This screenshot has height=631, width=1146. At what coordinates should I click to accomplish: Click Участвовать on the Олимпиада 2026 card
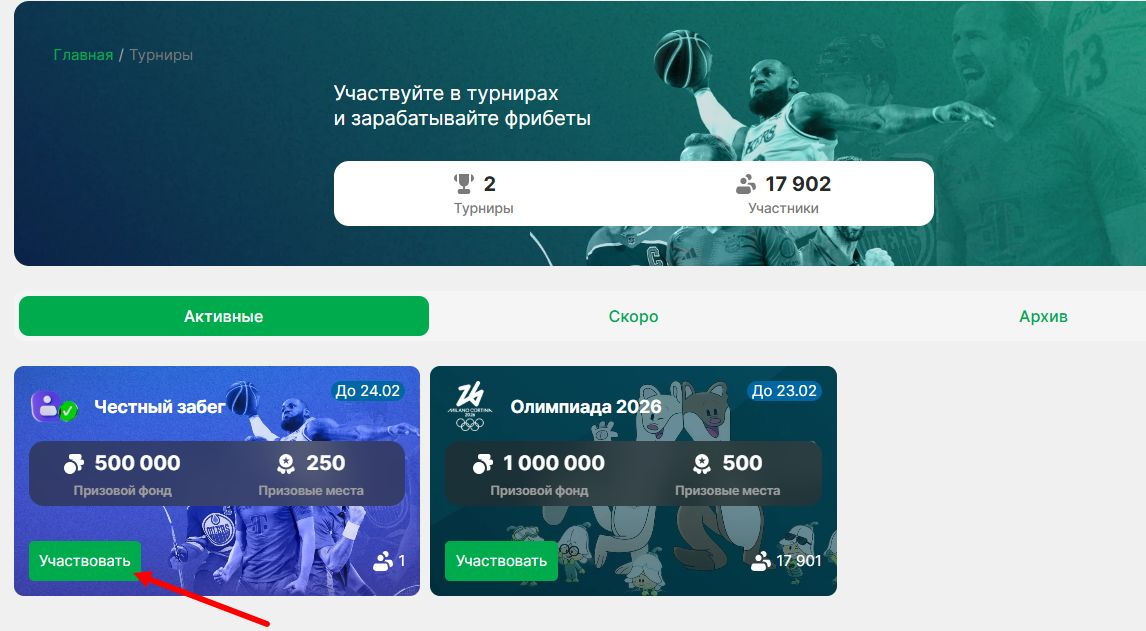[501, 561]
